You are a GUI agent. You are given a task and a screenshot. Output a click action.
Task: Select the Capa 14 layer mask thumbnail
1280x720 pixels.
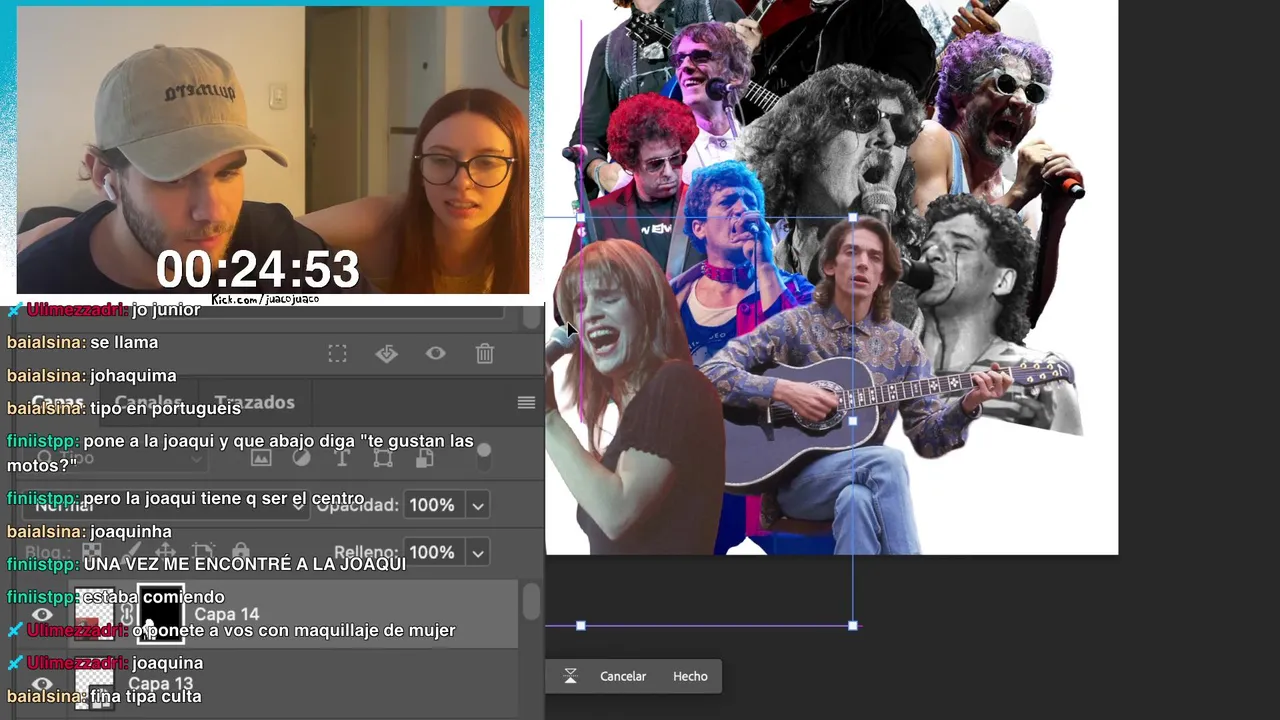tap(161, 614)
